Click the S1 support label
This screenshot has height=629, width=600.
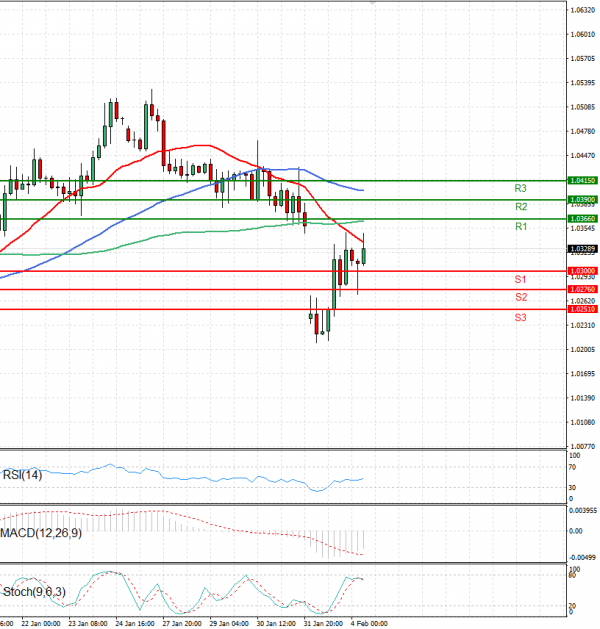520,279
